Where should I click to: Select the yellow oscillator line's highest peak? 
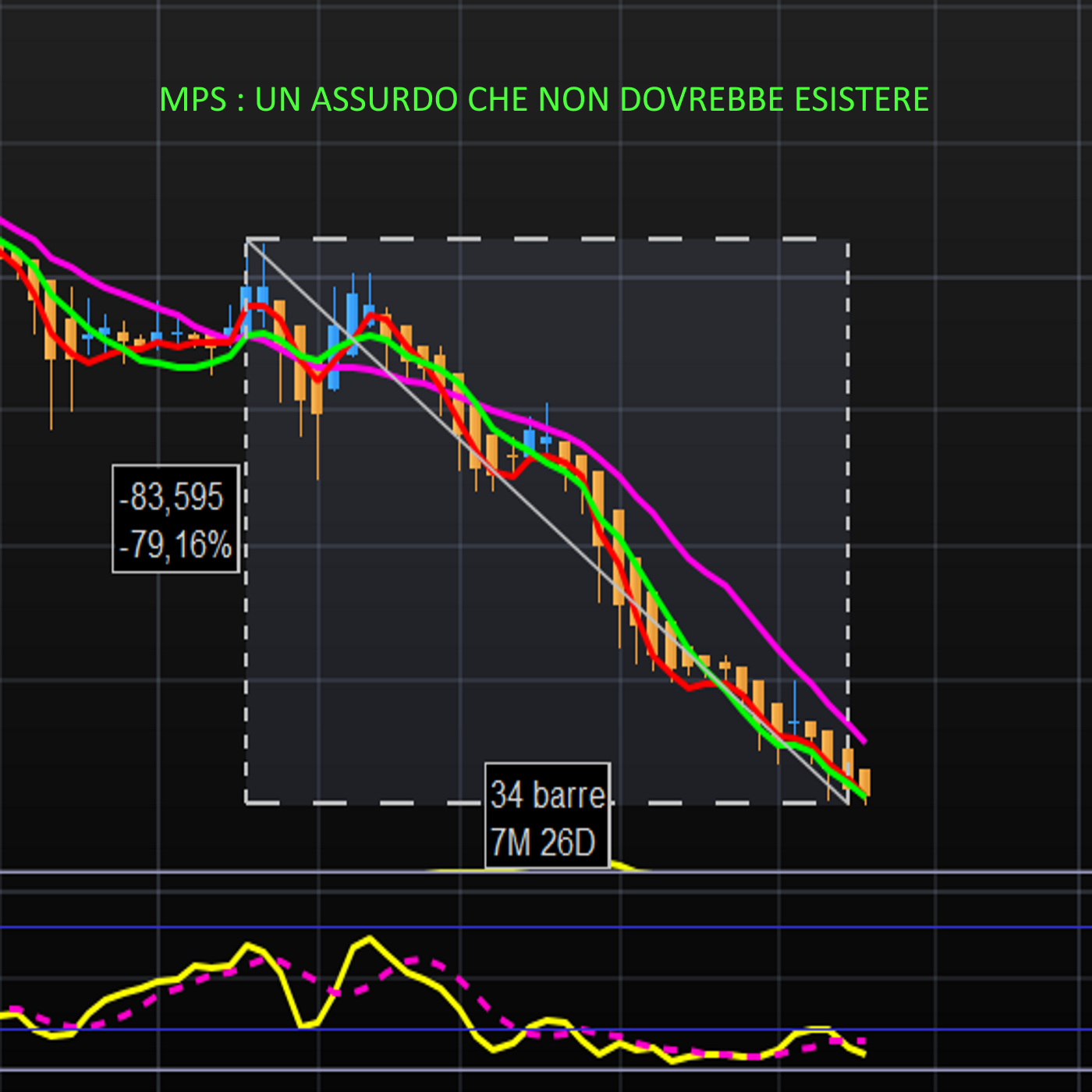(x=369, y=938)
